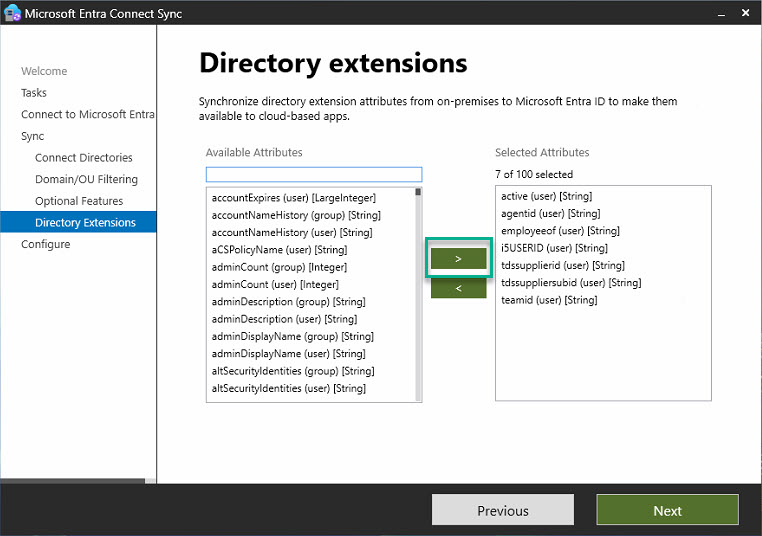
Task: Go back with the Previous button
Action: pyautogui.click(x=502, y=510)
